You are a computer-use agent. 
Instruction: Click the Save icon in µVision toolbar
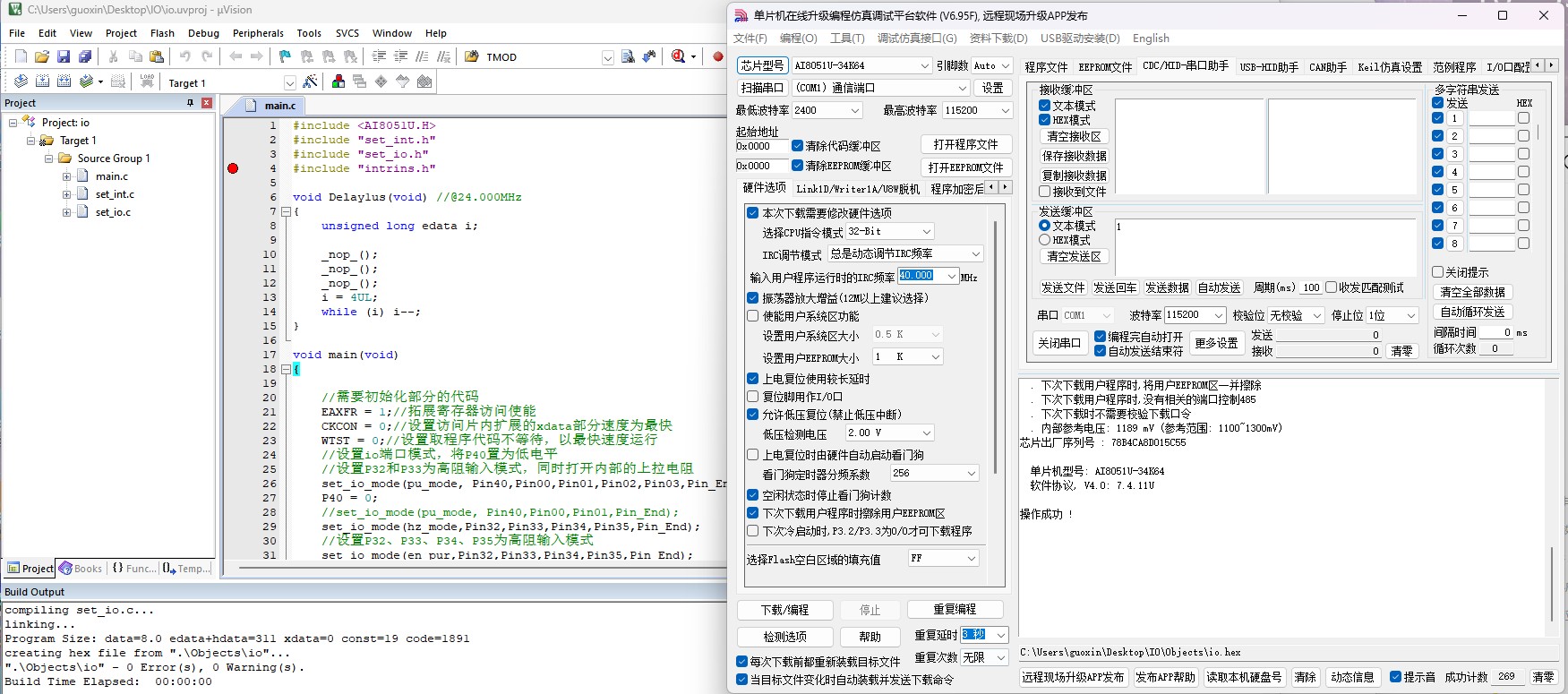(x=64, y=56)
